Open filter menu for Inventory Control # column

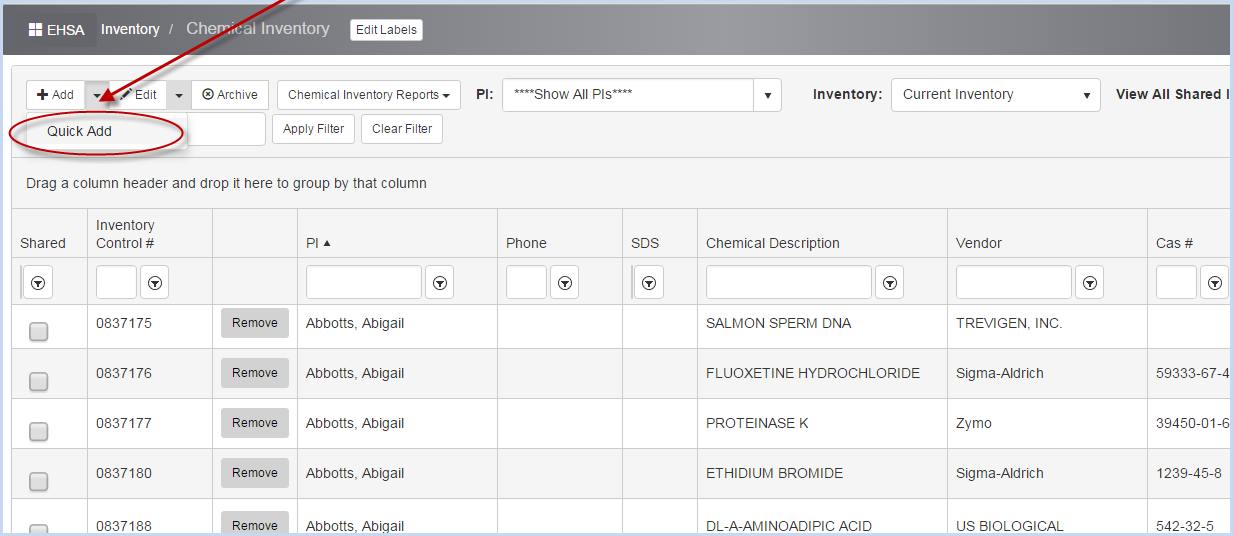(155, 284)
